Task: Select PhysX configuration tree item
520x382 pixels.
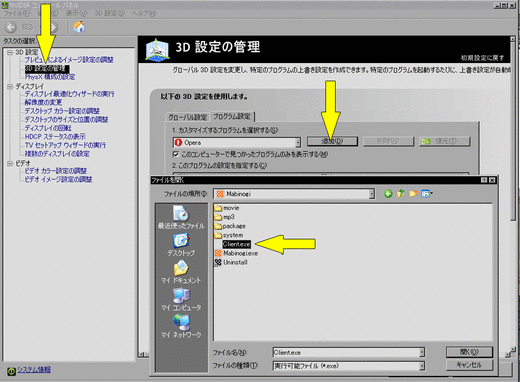Action: pyautogui.click(x=50, y=77)
